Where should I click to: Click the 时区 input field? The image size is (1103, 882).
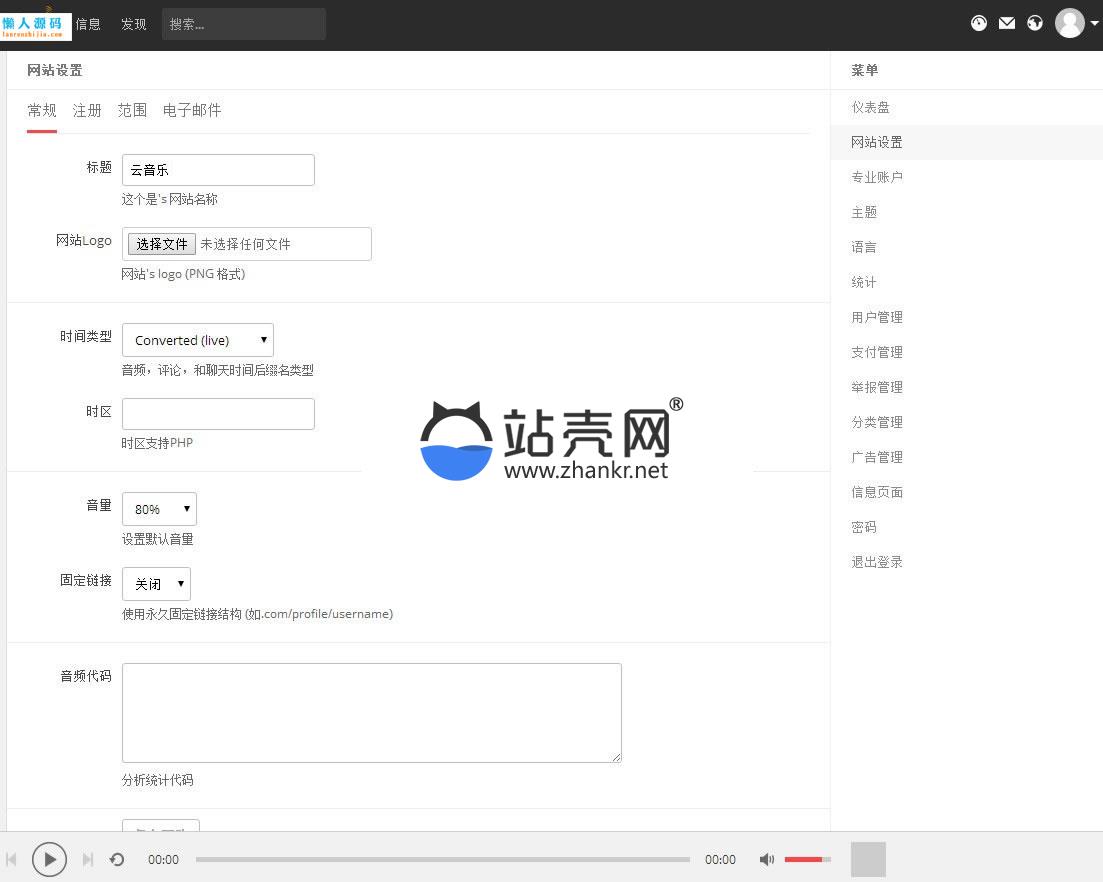coord(218,414)
